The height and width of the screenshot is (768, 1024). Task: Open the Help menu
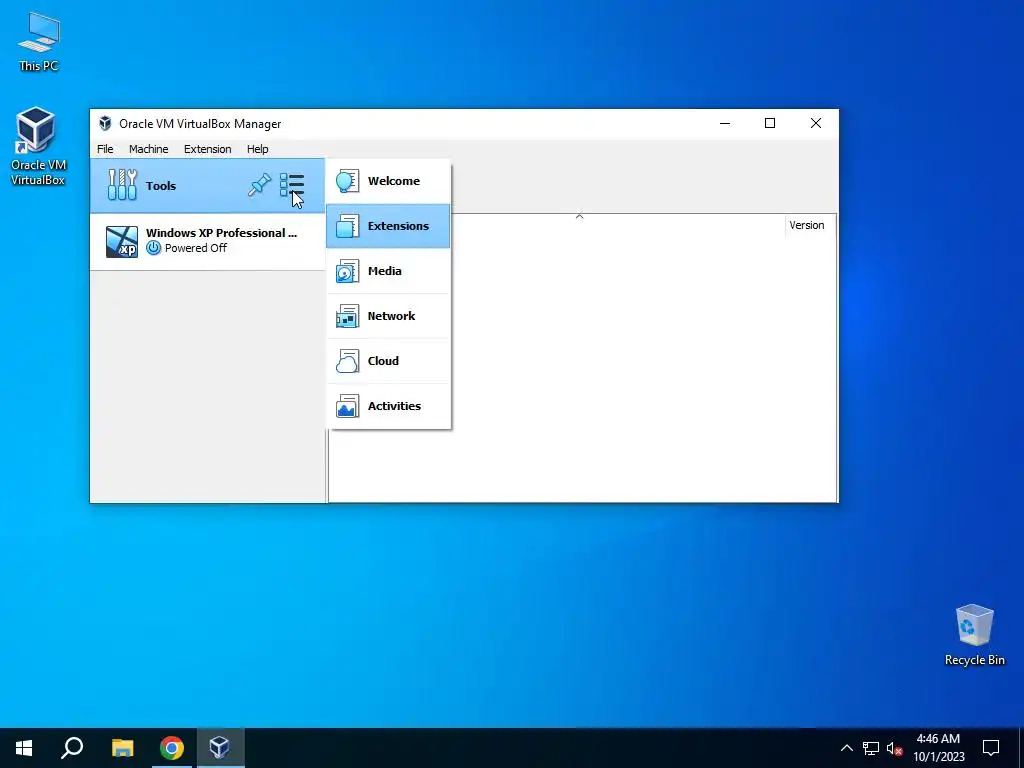click(x=257, y=149)
